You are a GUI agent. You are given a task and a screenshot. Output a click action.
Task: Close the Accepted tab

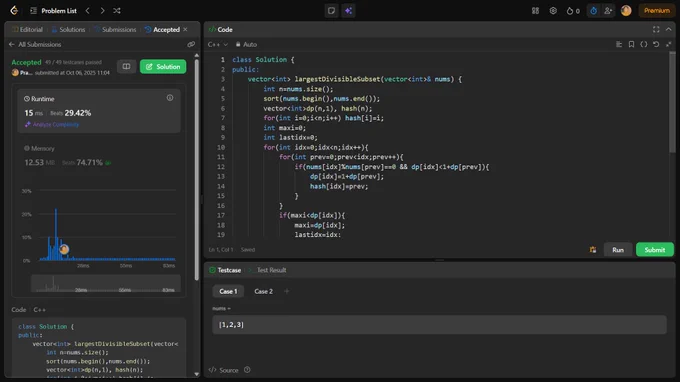point(185,29)
